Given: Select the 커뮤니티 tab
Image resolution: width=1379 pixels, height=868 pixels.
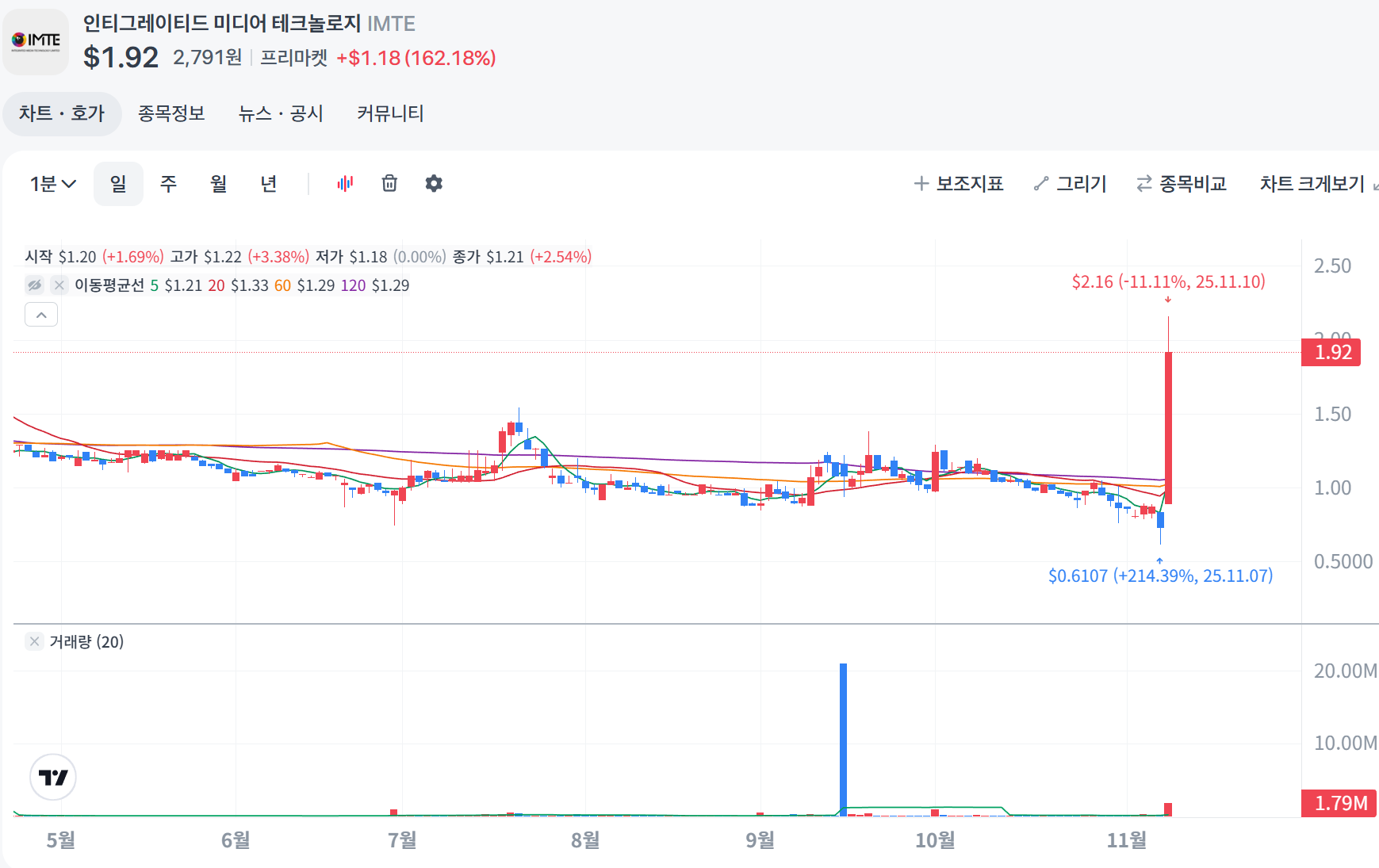Looking at the screenshot, I should [389, 113].
